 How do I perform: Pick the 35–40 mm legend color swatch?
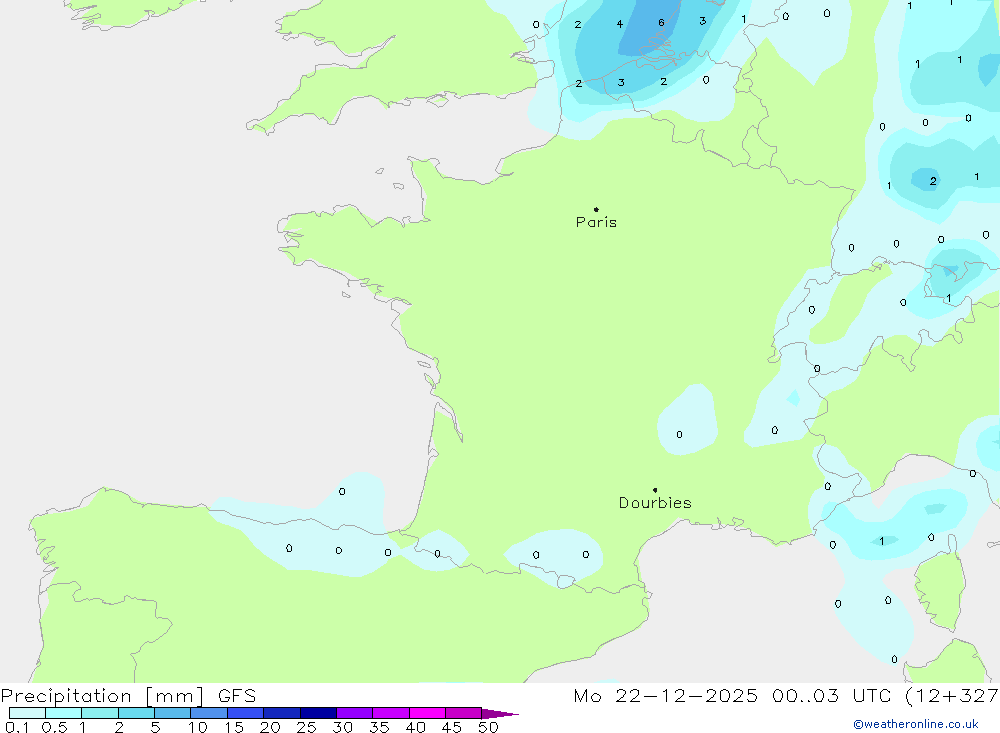coord(391,713)
